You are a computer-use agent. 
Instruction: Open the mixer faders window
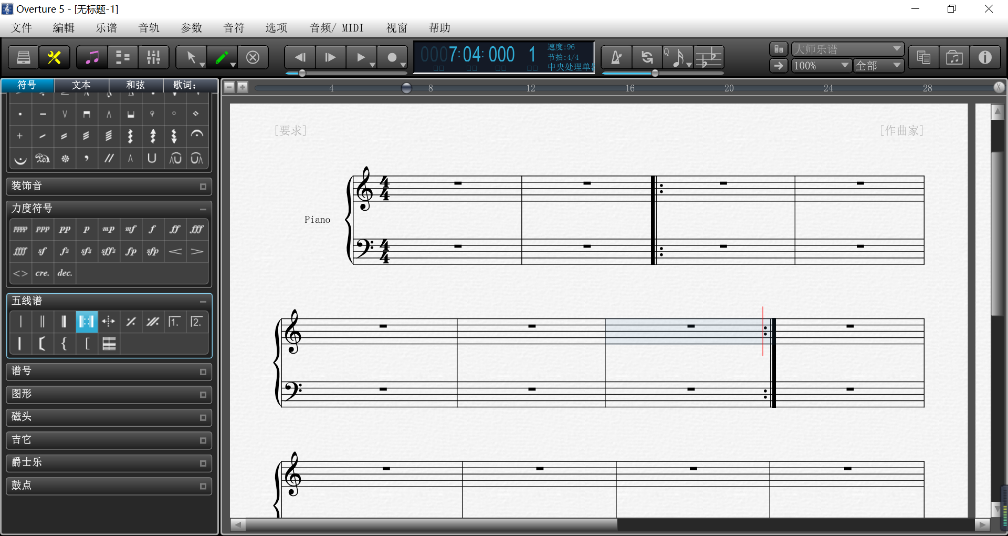(153, 57)
